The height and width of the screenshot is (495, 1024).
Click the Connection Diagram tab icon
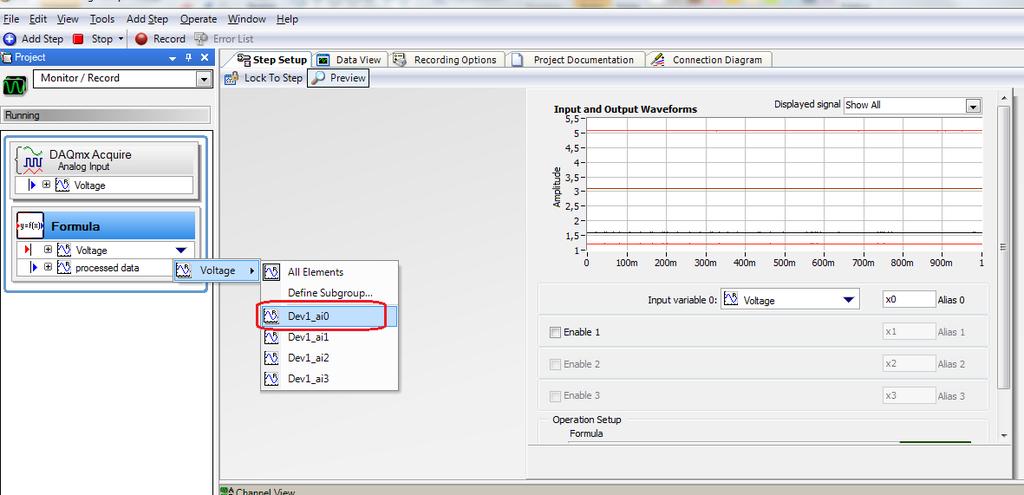click(659, 59)
